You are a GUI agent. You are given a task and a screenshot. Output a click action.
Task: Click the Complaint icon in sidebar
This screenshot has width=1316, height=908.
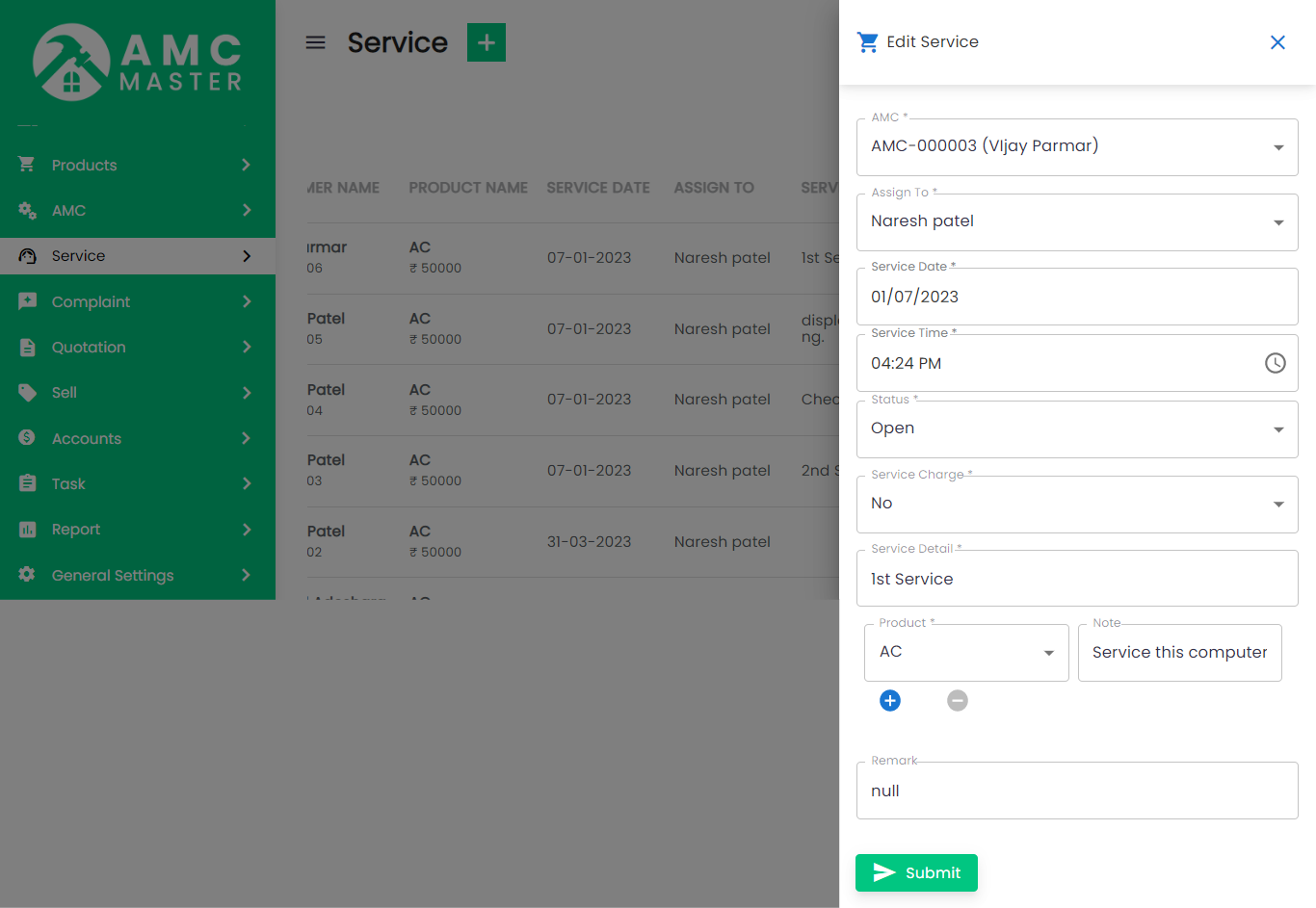27,301
